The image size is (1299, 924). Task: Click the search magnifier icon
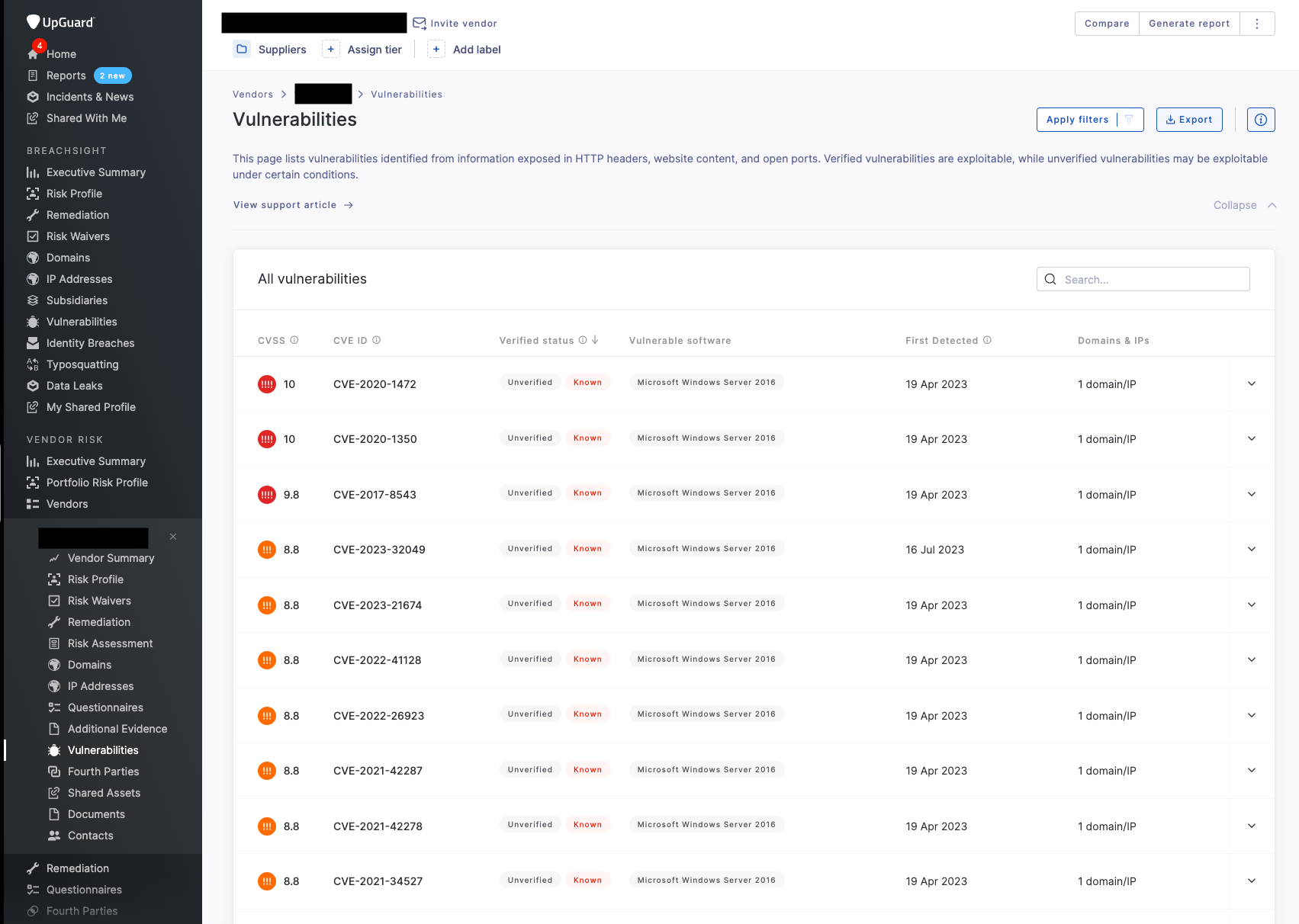pos(1050,279)
